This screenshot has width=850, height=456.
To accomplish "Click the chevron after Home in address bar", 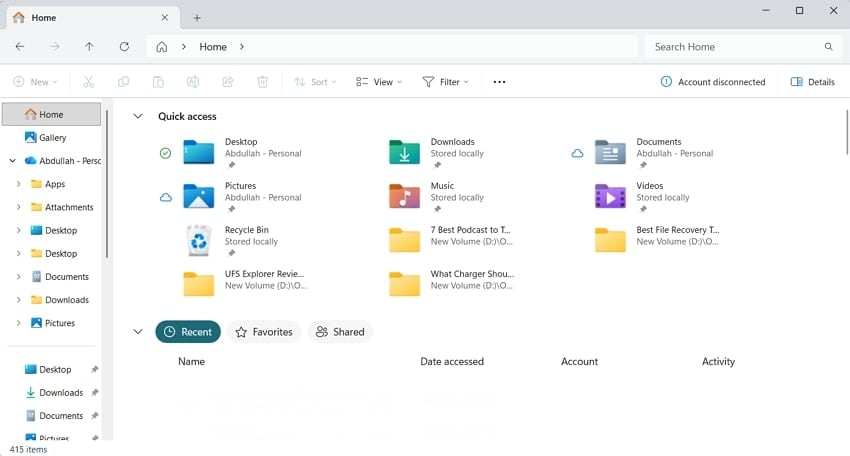I will (x=242, y=47).
